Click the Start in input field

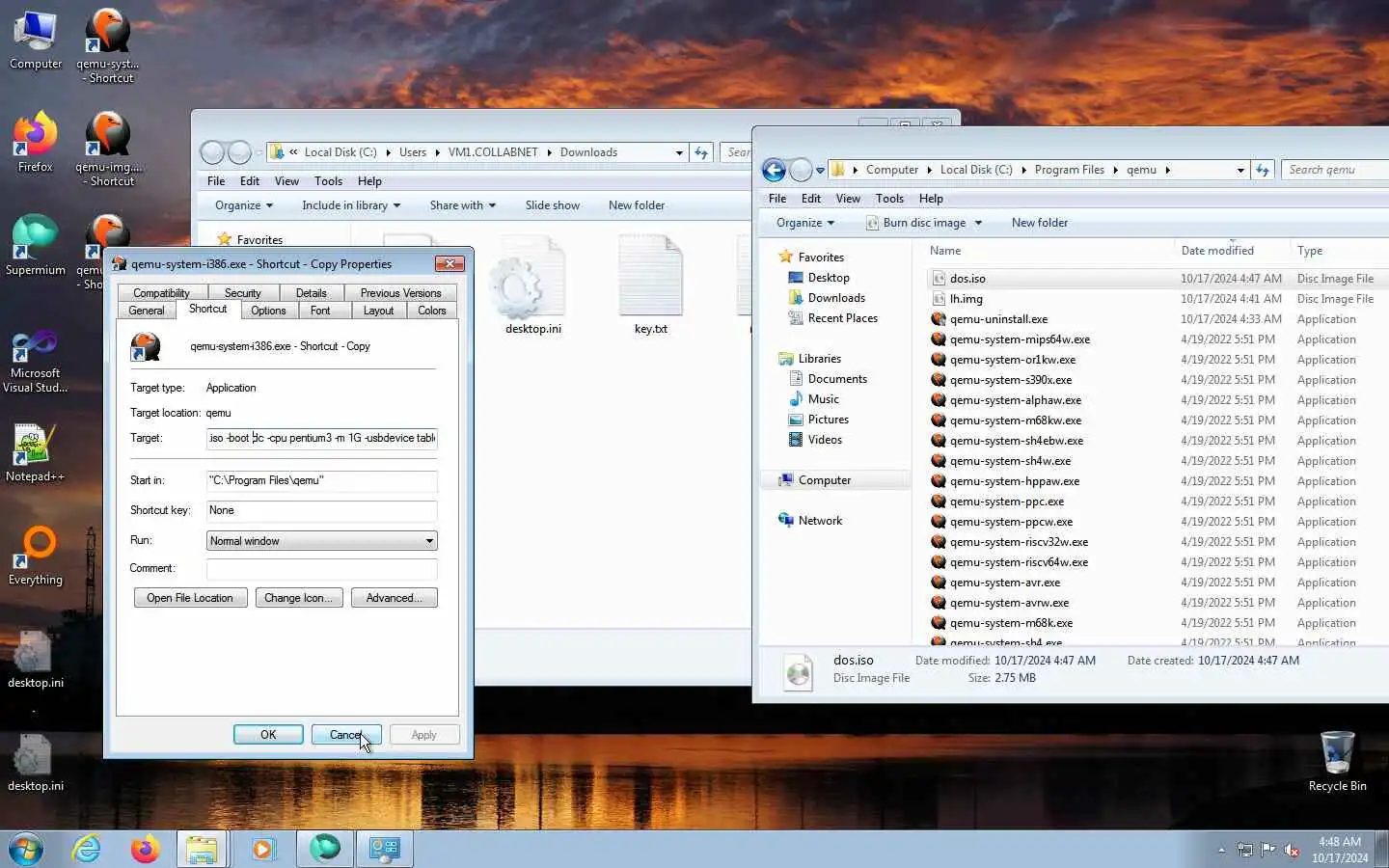(321, 480)
